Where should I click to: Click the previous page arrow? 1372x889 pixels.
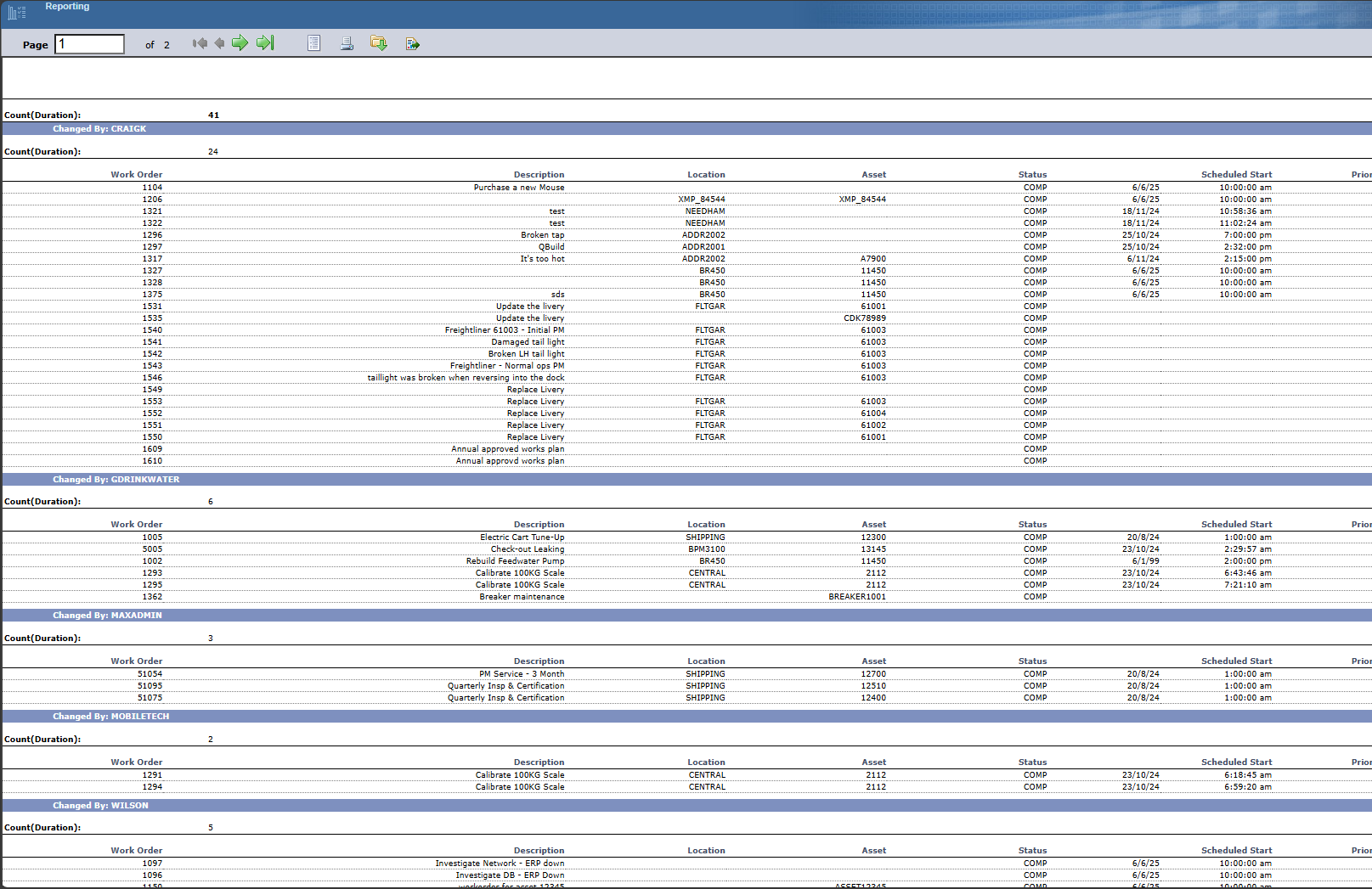(219, 43)
